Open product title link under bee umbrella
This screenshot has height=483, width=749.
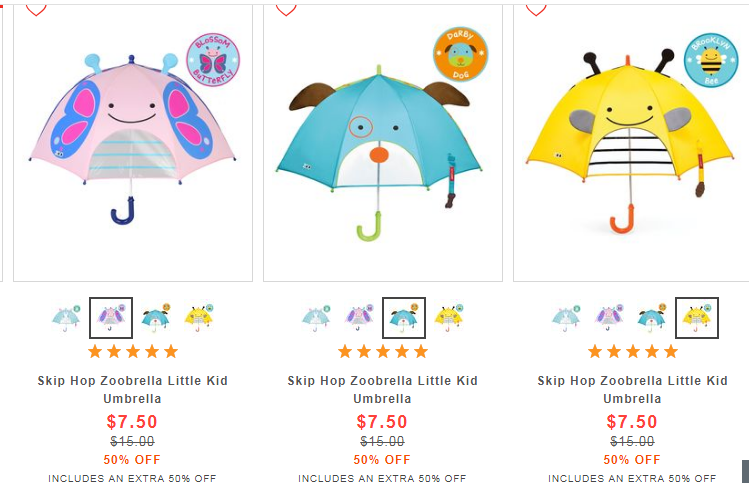coord(632,389)
